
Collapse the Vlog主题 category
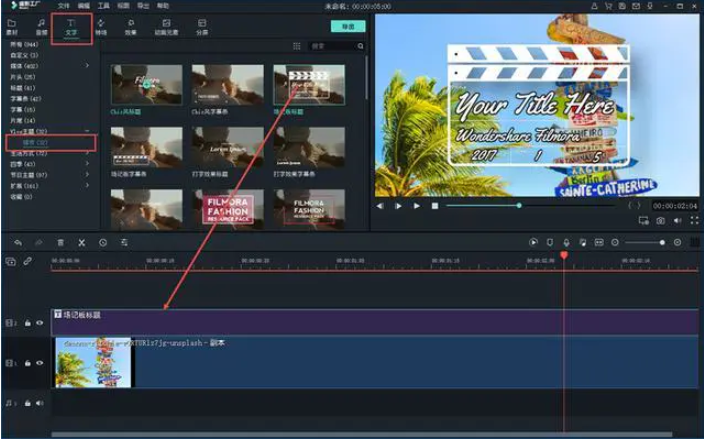coord(87,131)
